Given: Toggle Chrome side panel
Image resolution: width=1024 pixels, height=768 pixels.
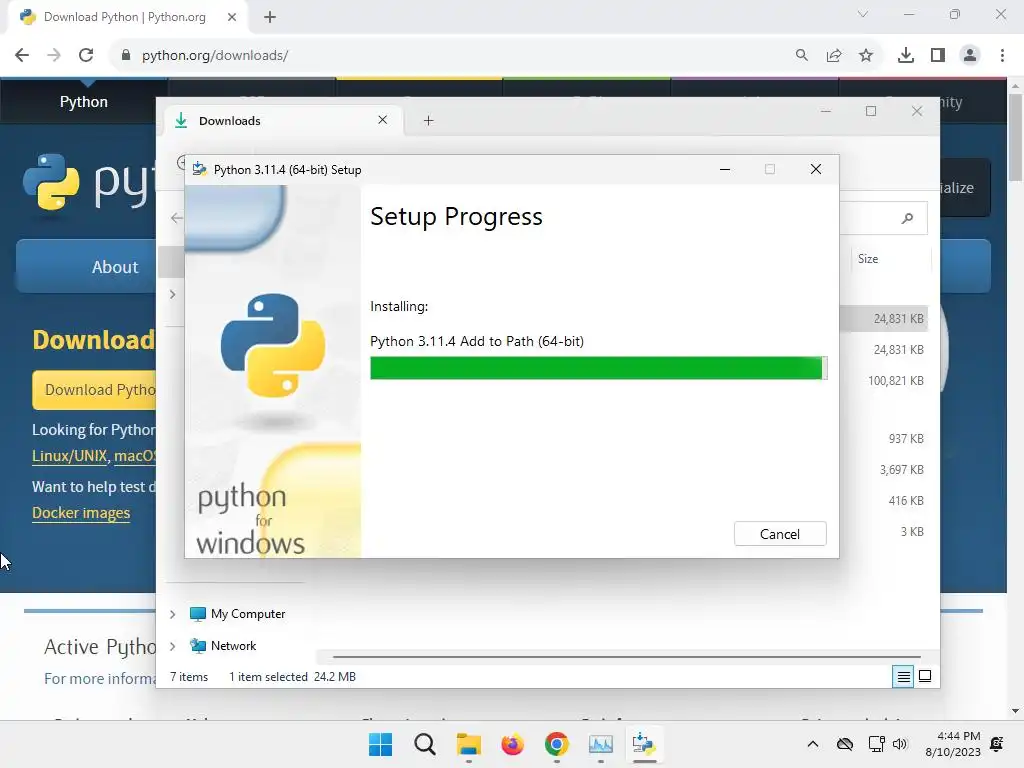Looking at the screenshot, I should pyautogui.click(x=938, y=55).
